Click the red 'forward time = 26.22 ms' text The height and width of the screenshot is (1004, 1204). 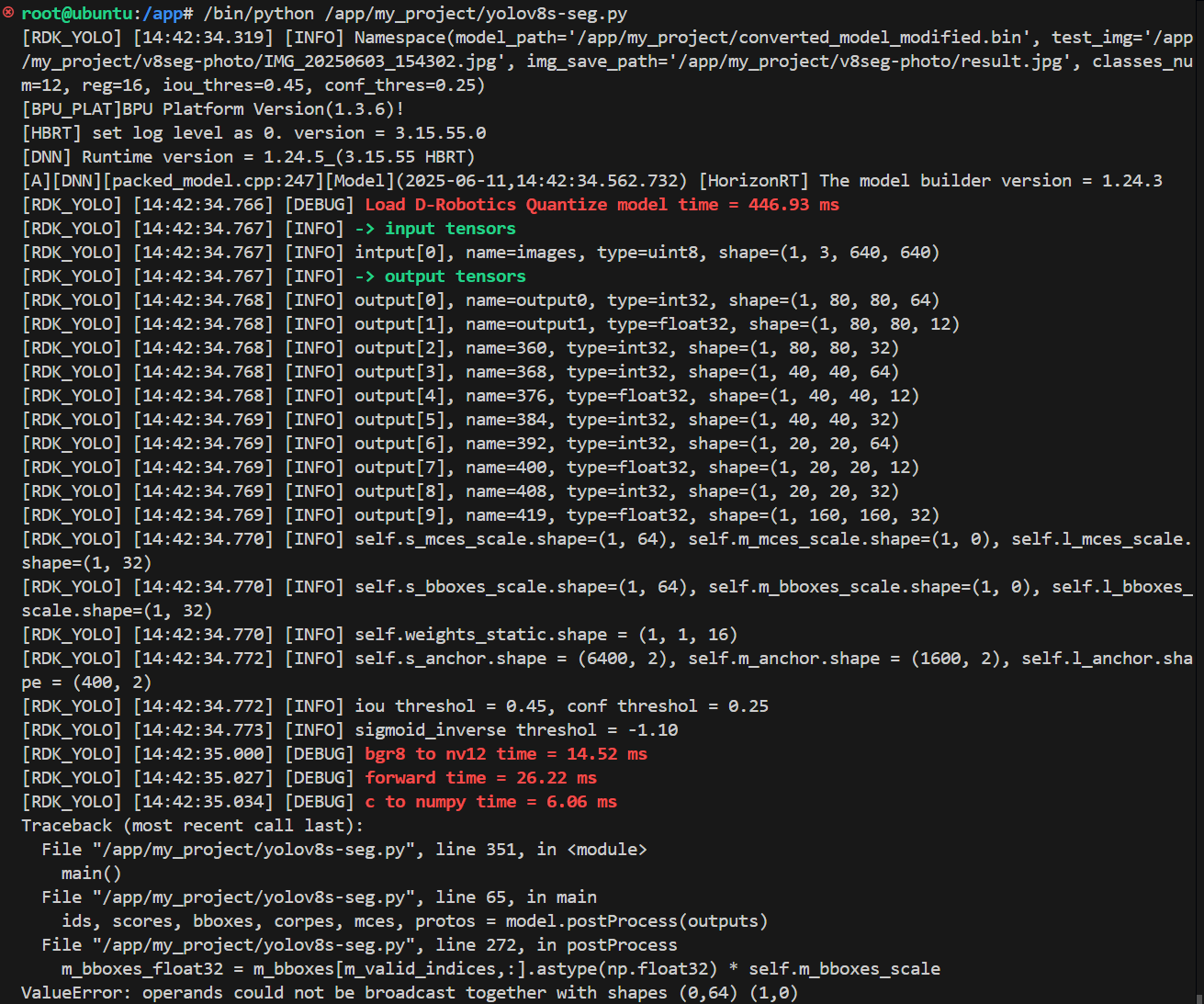tap(480, 778)
